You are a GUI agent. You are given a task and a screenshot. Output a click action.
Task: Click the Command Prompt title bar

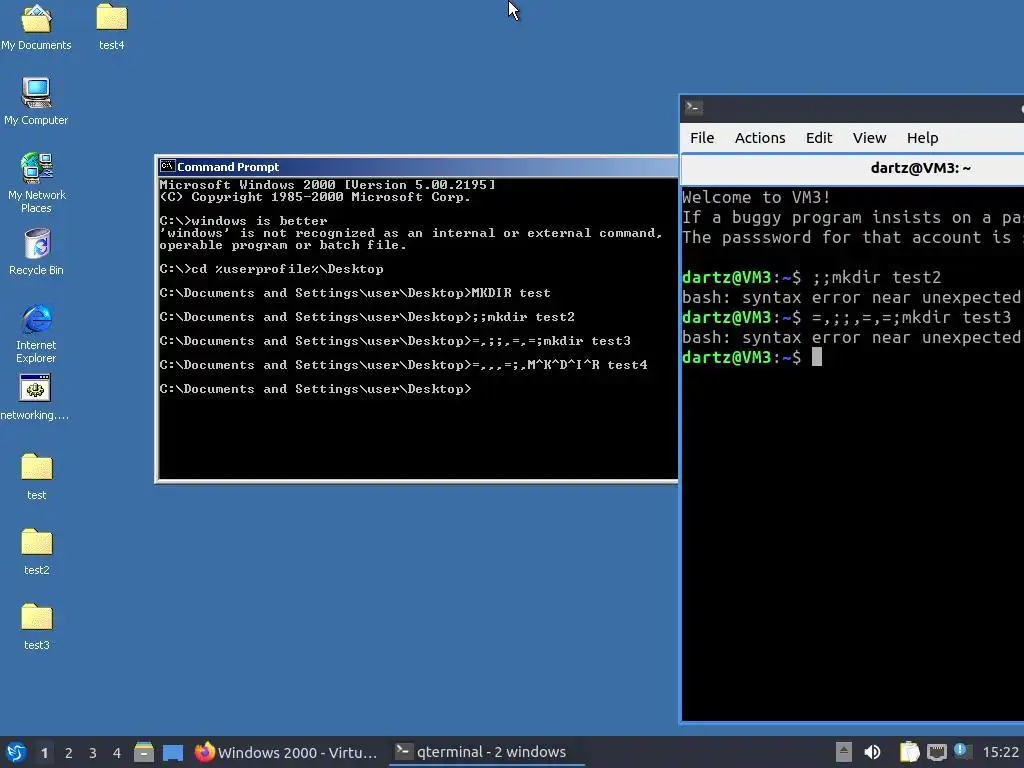click(418, 167)
